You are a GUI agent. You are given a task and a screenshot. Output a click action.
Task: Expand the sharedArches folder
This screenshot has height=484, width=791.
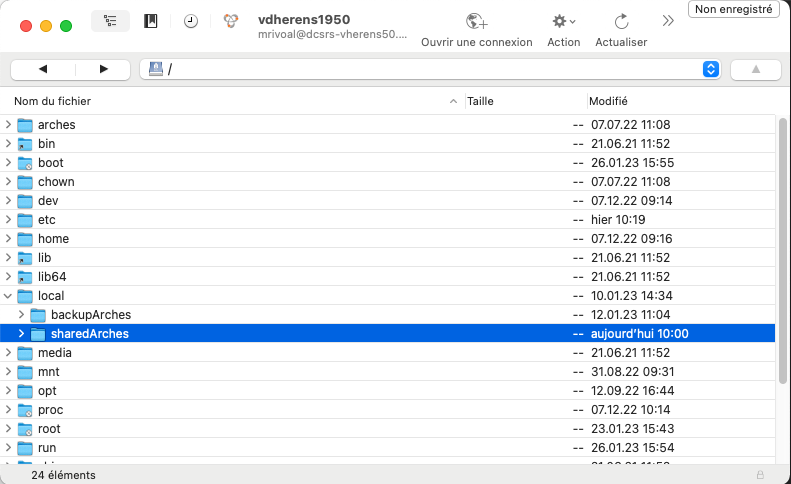click(21, 334)
